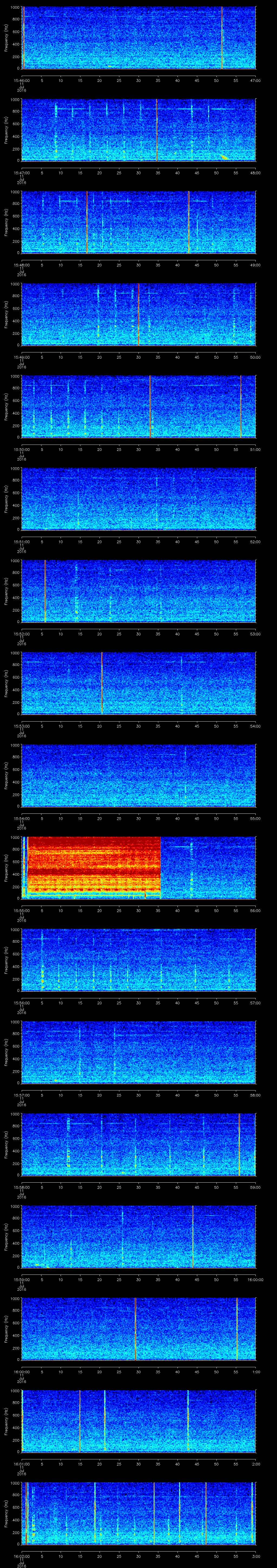
Task: Click the 2:00 end time label
Action: pyautogui.click(x=256, y=1464)
